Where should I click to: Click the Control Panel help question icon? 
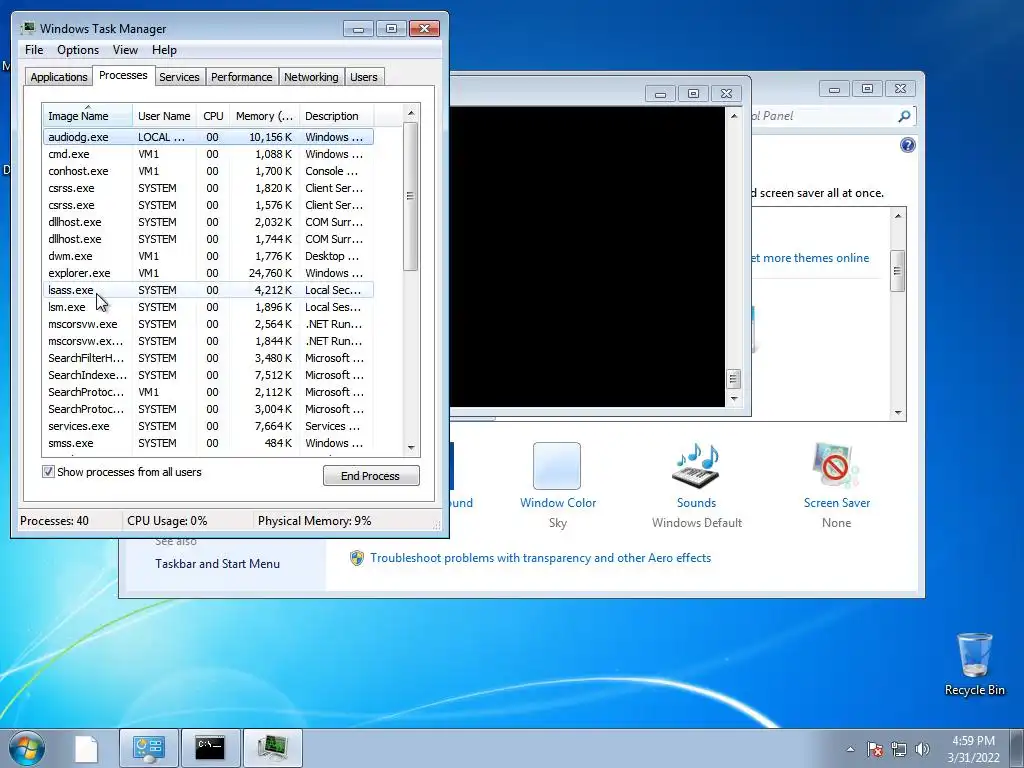907,145
